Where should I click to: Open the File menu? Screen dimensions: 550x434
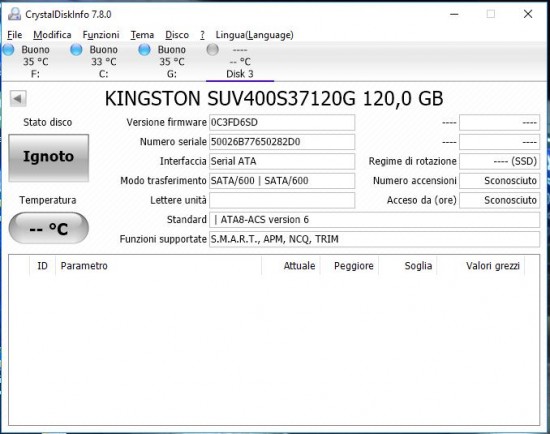pos(14,35)
